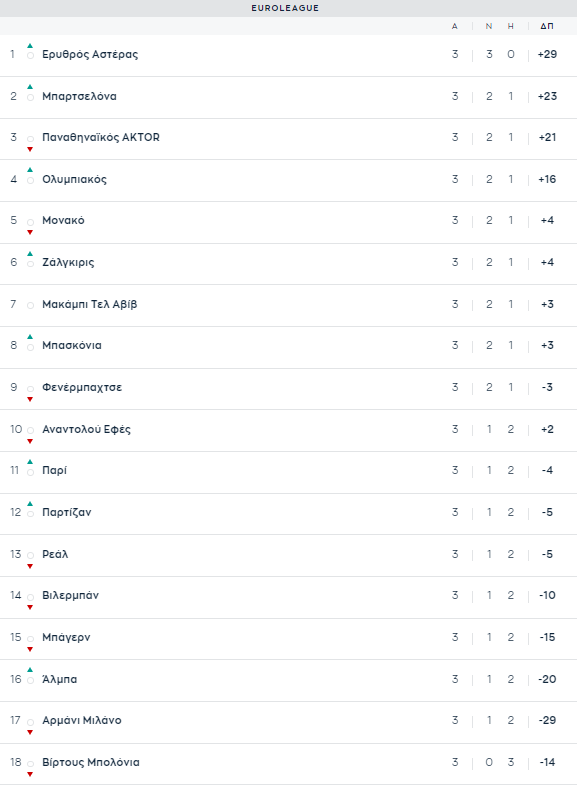582x785 pixels.
Task: Open the Ρεάλ team link
Action: click(55, 554)
